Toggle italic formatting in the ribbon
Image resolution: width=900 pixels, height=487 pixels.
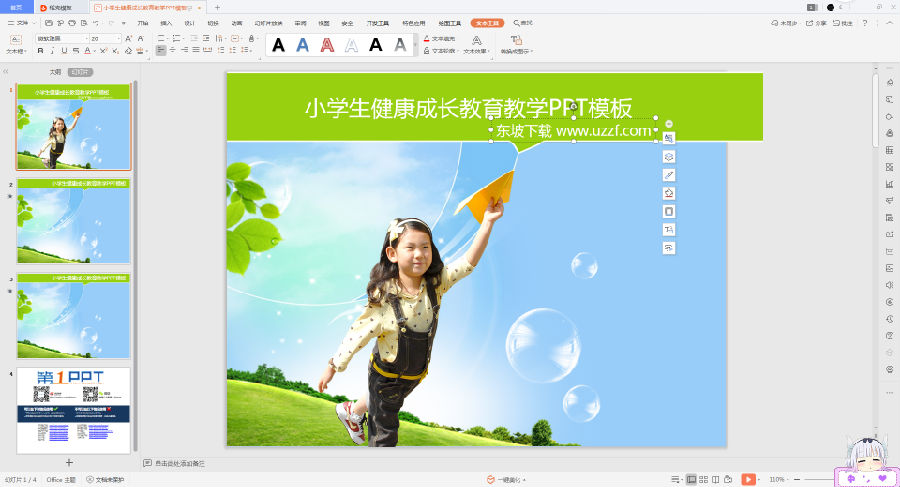[52, 51]
